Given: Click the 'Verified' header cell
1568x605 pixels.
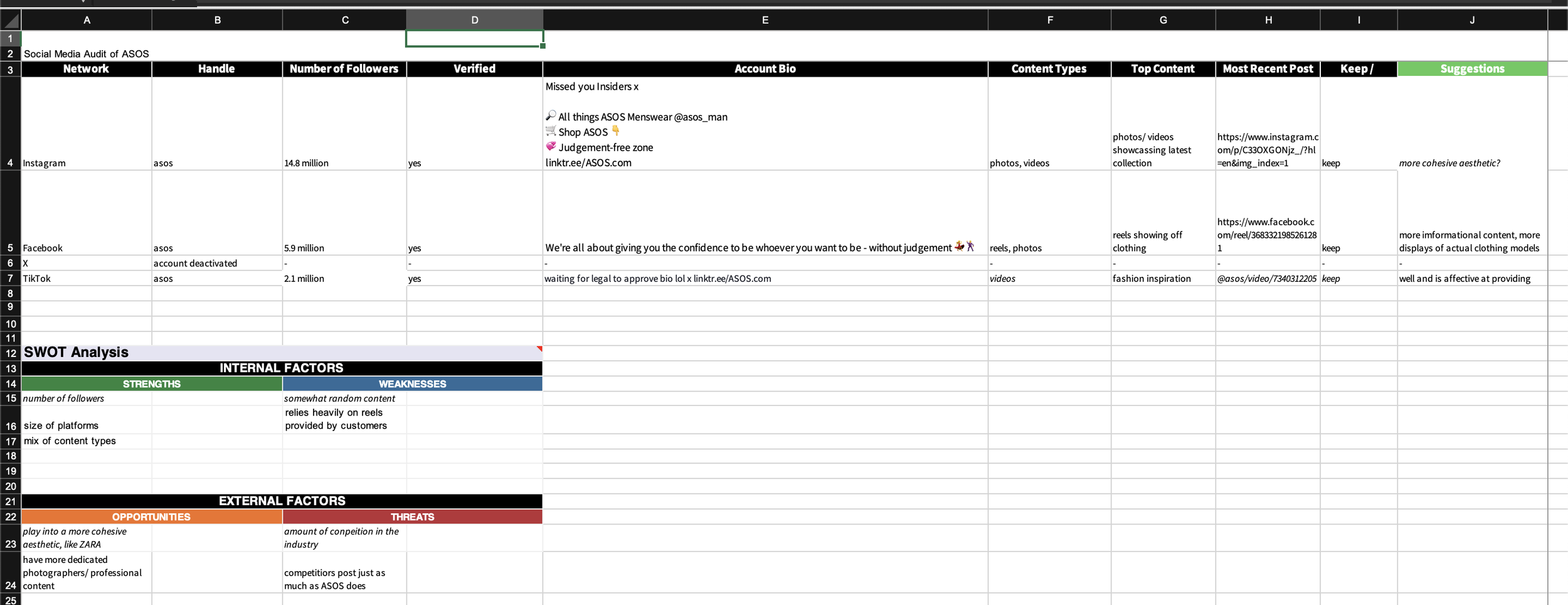Looking at the screenshot, I should click(x=474, y=69).
